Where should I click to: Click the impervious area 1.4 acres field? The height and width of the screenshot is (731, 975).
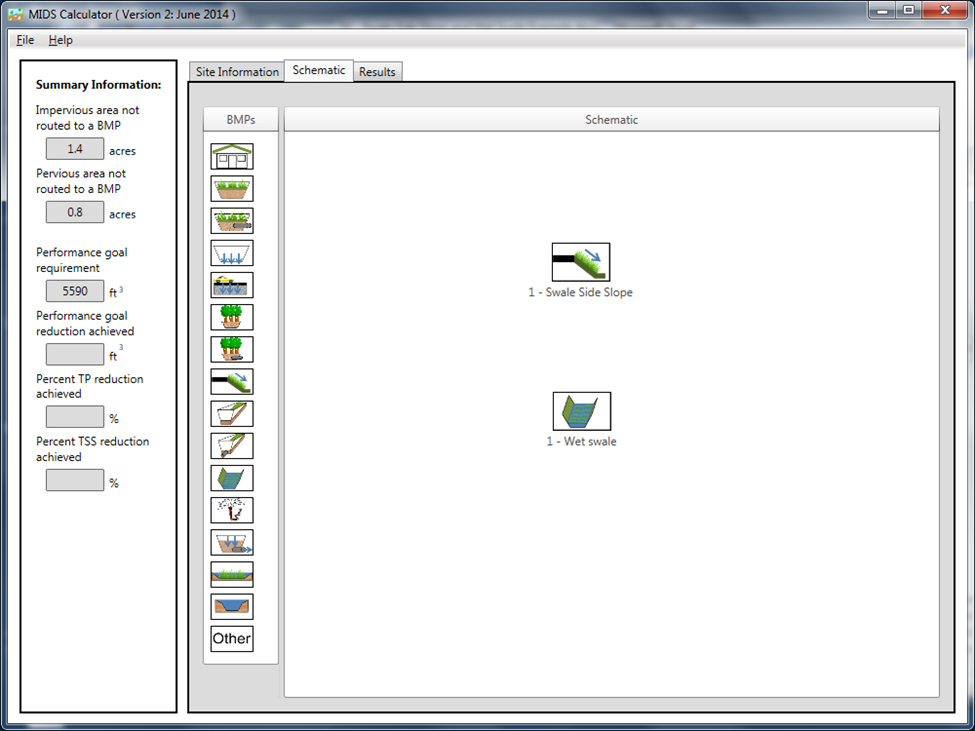click(x=75, y=149)
